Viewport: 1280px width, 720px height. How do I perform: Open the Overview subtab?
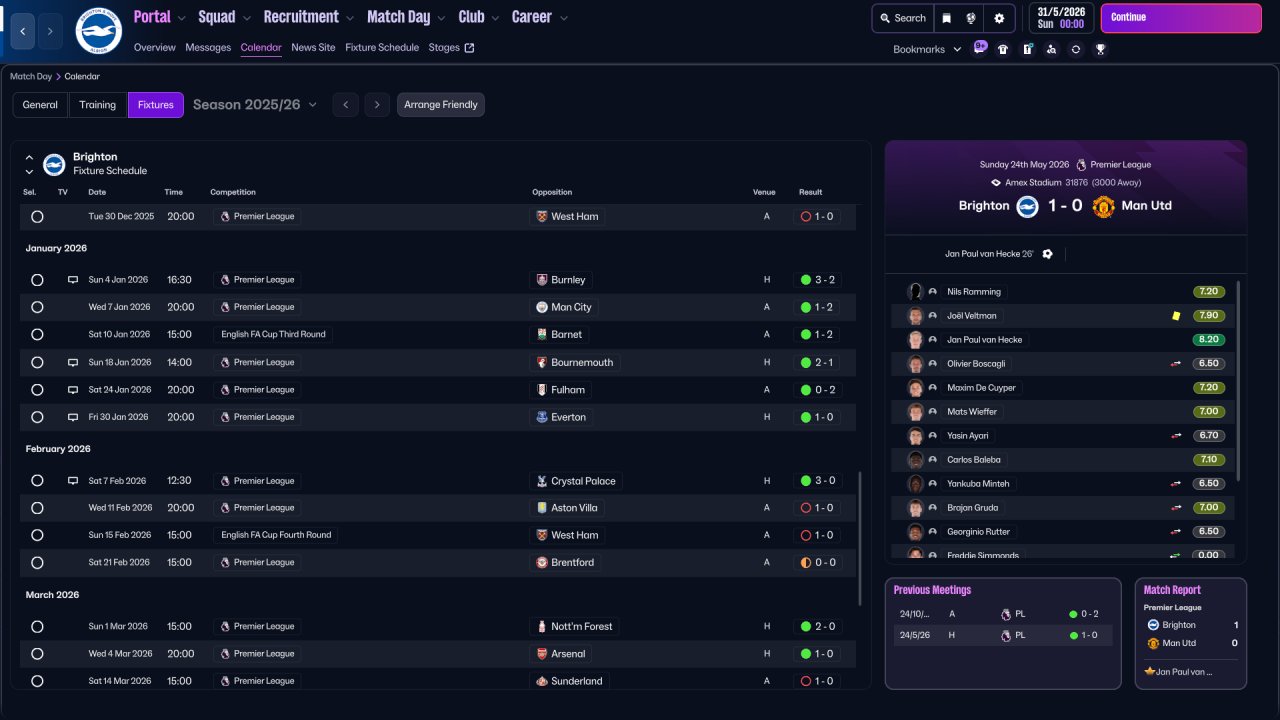pos(154,48)
